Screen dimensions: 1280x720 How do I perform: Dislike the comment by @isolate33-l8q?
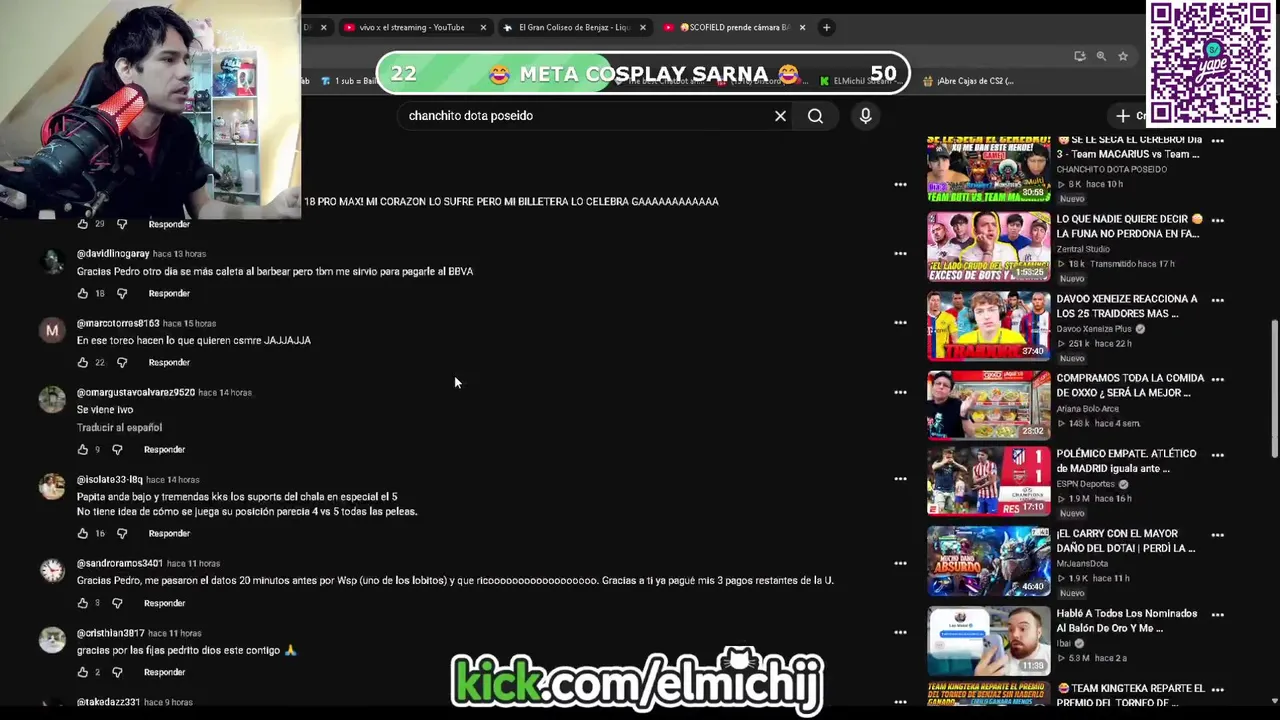pyautogui.click(x=122, y=533)
